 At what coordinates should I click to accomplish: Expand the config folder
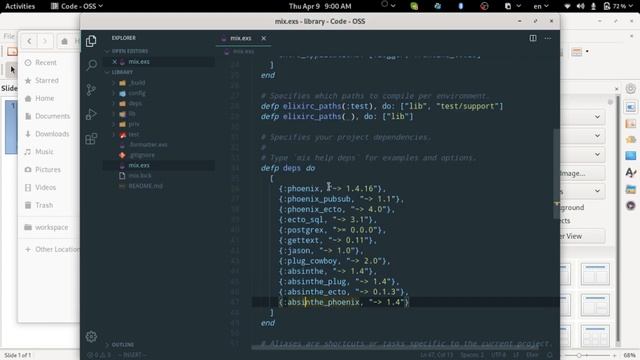[x=137, y=93]
